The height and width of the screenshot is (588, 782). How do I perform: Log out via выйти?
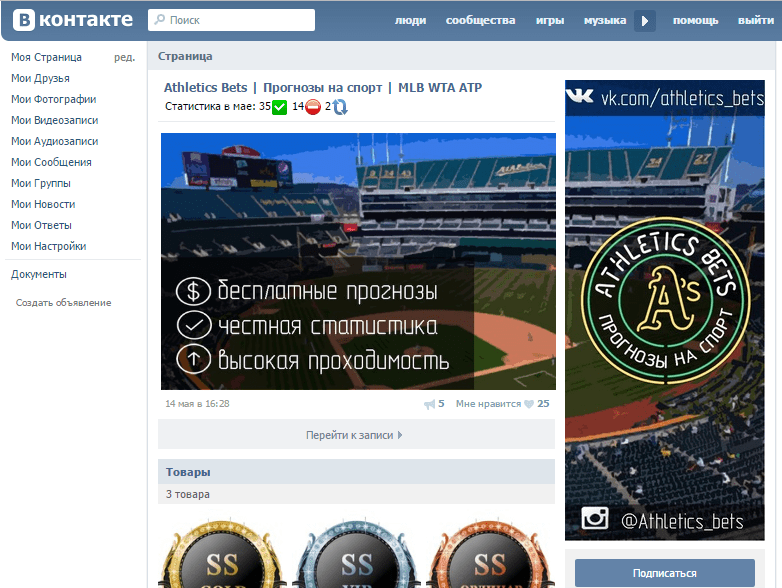[756, 20]
